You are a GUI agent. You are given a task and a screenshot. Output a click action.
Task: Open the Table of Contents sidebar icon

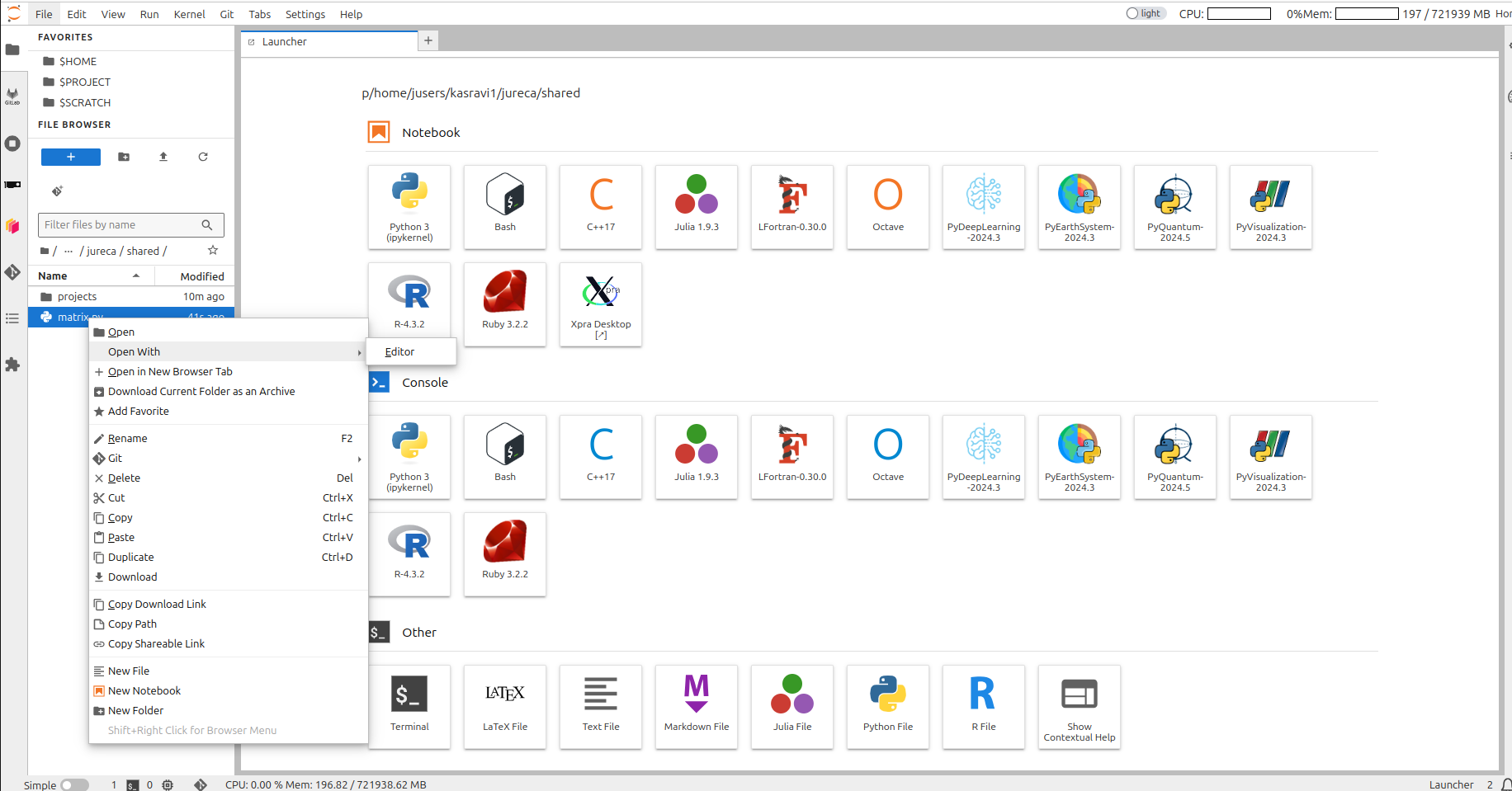12,318
